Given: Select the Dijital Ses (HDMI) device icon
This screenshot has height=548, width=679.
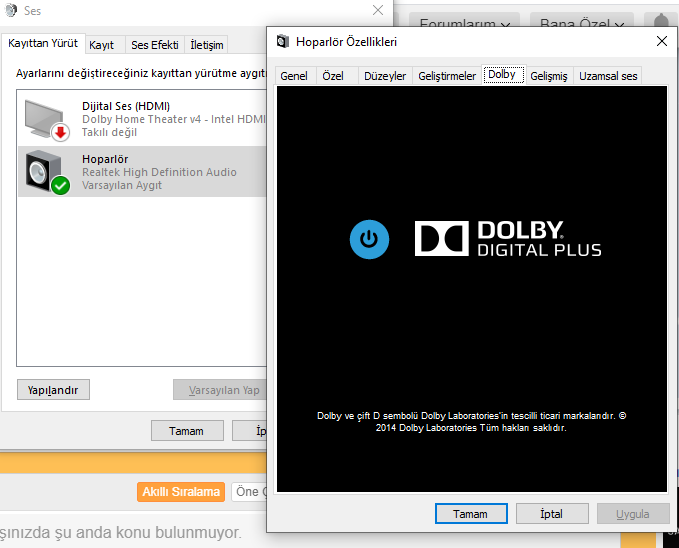Looking at the screenshot, I should click(45, 119).
